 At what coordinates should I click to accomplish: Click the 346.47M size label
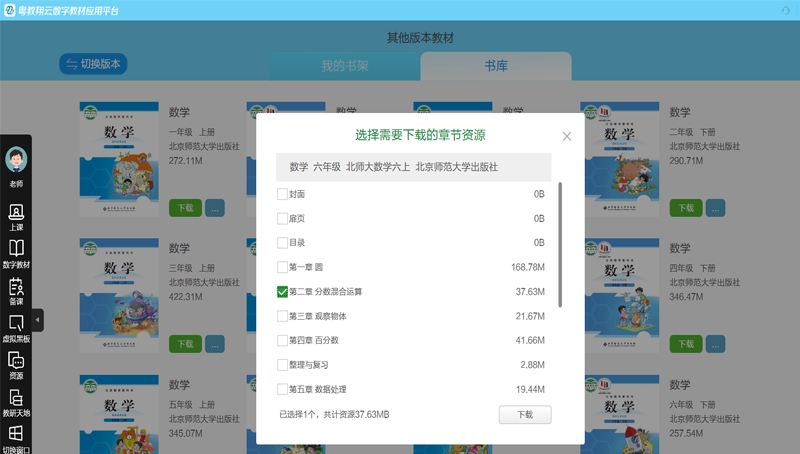click(x=686, y=296)
